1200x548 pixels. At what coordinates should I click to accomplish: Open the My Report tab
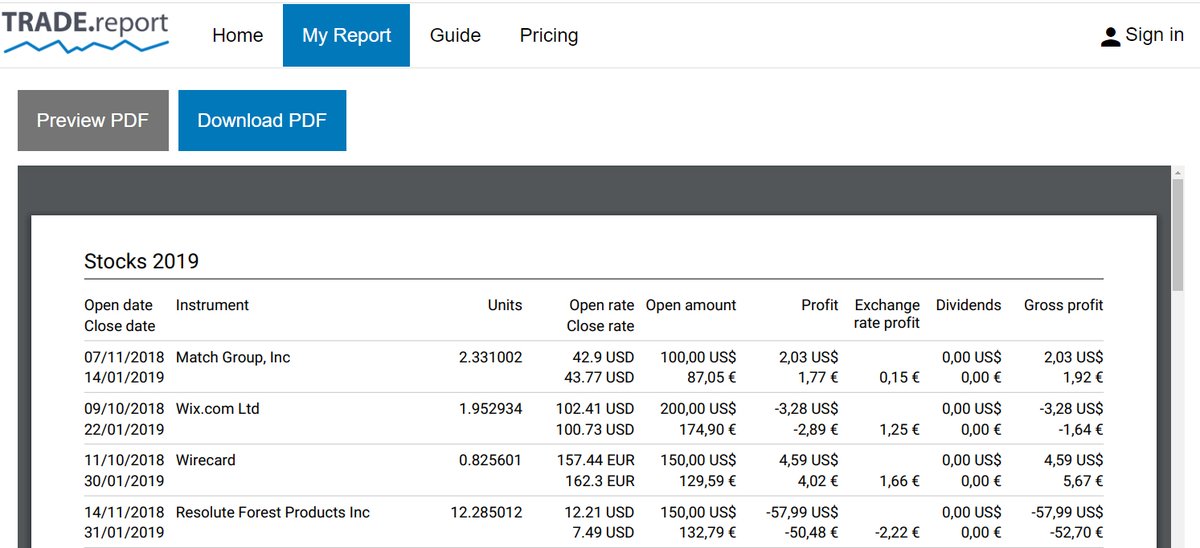(346, 36)
